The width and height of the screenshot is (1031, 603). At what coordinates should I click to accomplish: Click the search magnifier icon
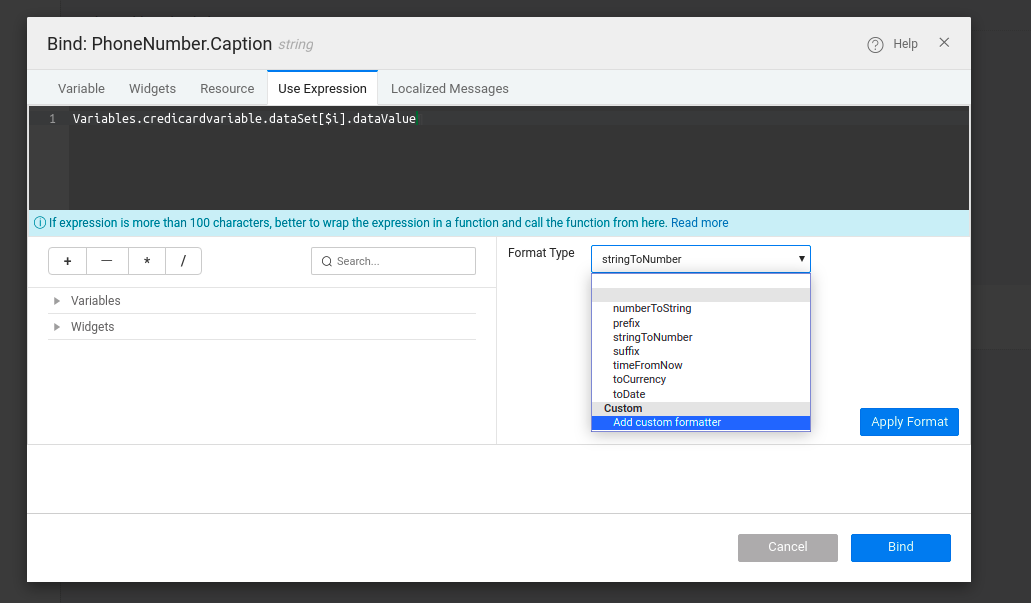pos(326,260)
